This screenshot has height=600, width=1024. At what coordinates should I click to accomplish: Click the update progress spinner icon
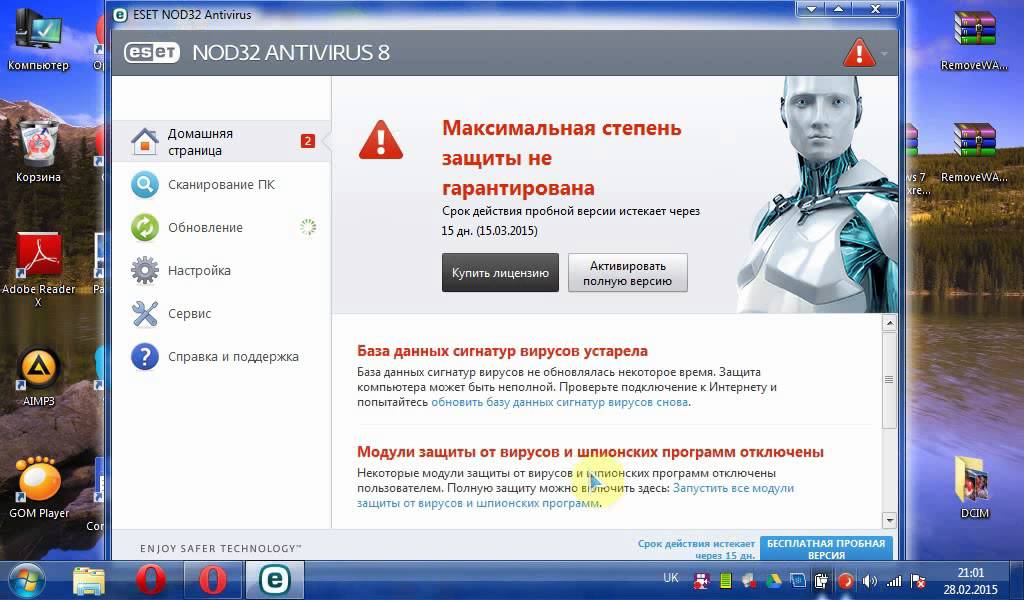pyautogui.click(x=308, y=227)
